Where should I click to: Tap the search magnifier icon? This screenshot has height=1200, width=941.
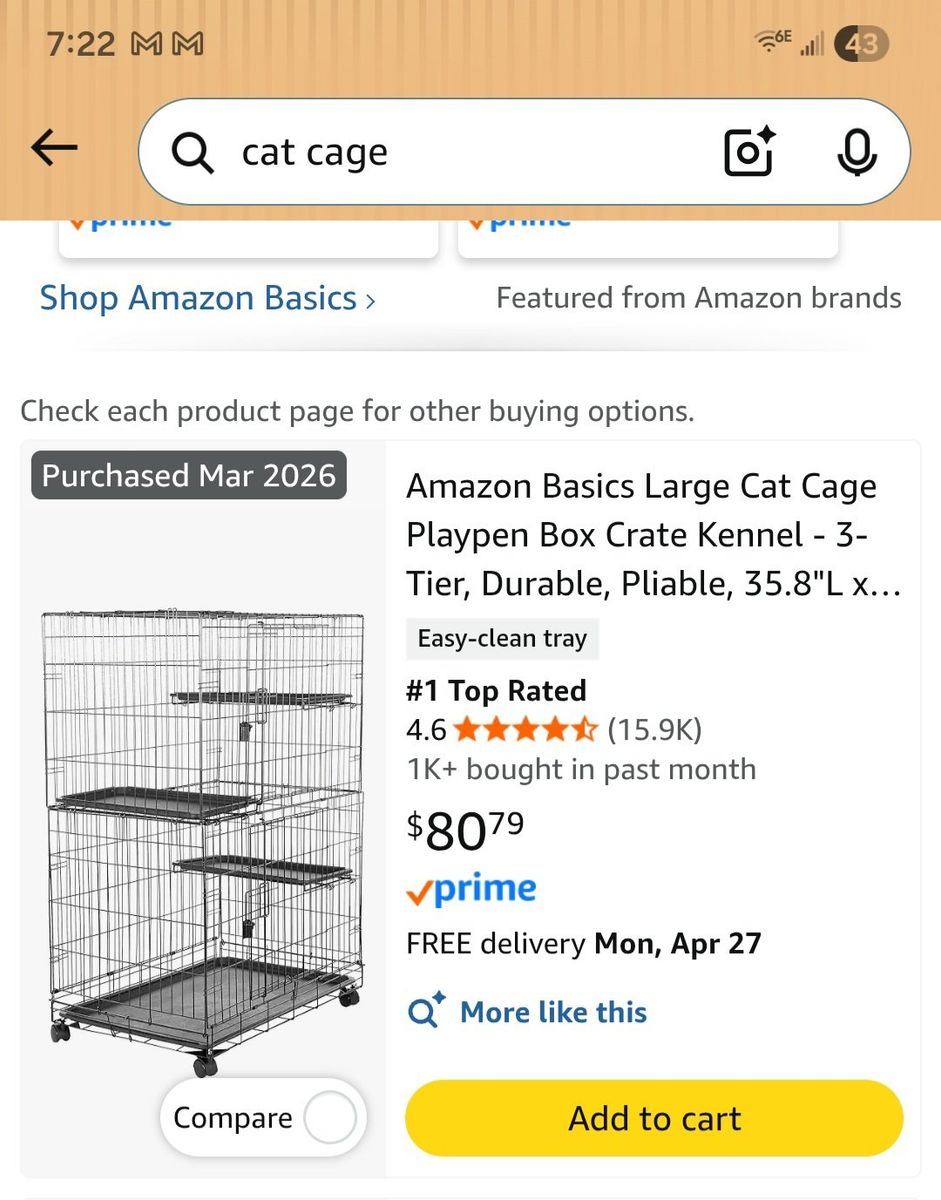coord(192,153)
